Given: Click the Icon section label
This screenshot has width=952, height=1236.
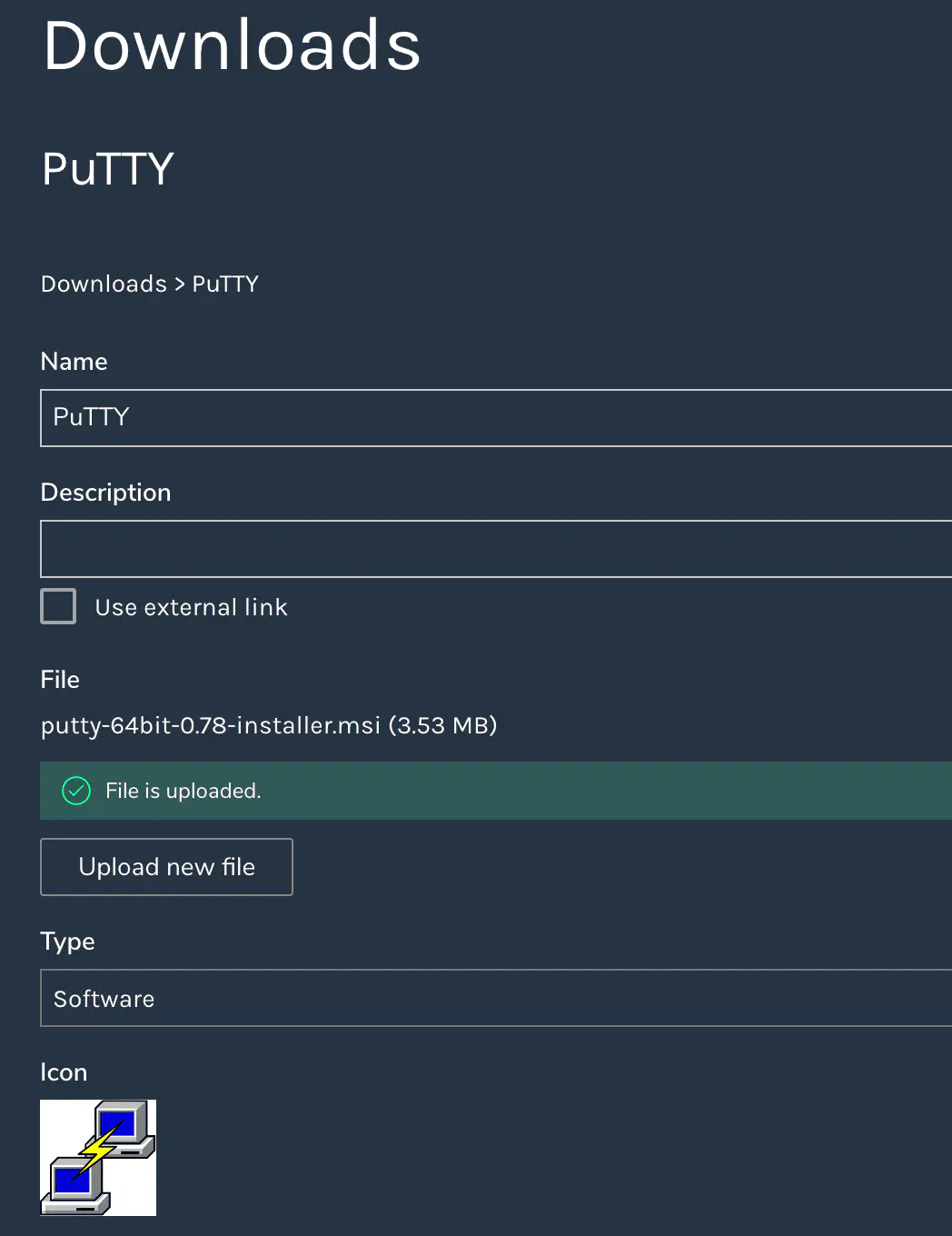Looking at the screenshot, I should (x=64, y=1072).
